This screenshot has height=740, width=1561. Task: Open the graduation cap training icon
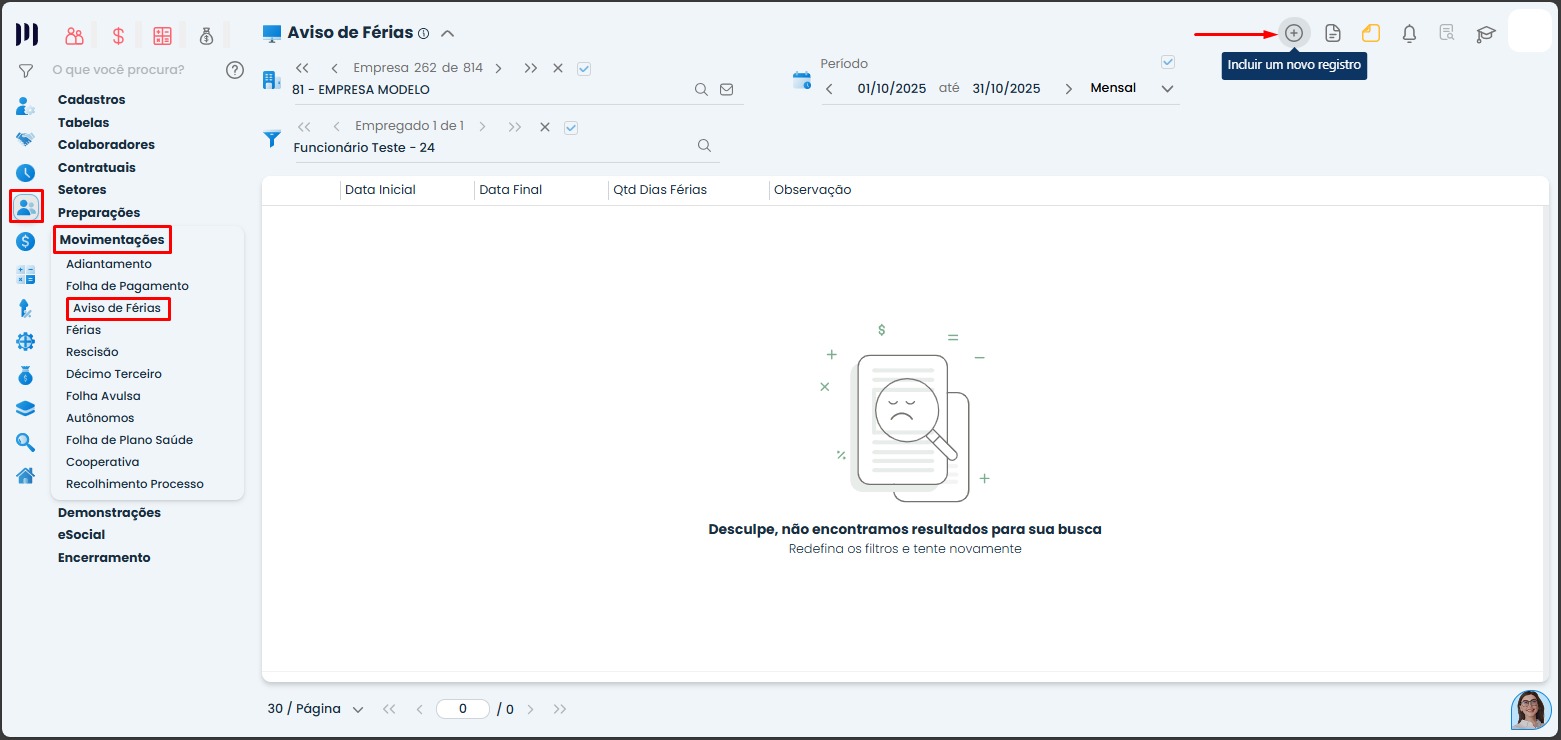tap(1486, 34)
